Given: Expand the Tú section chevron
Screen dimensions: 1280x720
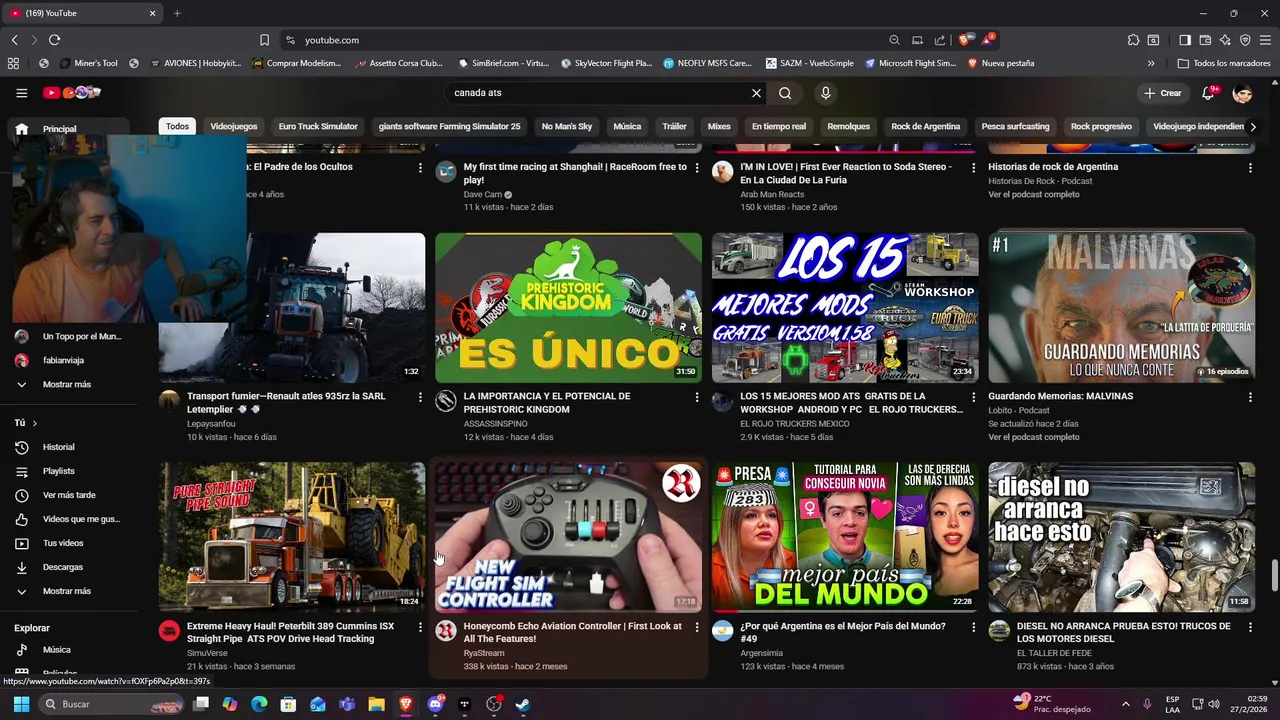Looking at the screenshot, I should pyautogui.click(x=34, y=423).
